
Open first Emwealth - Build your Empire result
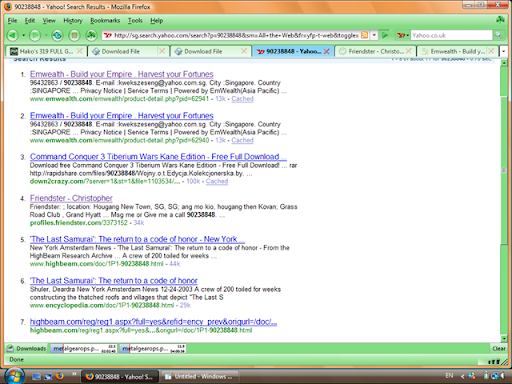(x=122, y=74)
